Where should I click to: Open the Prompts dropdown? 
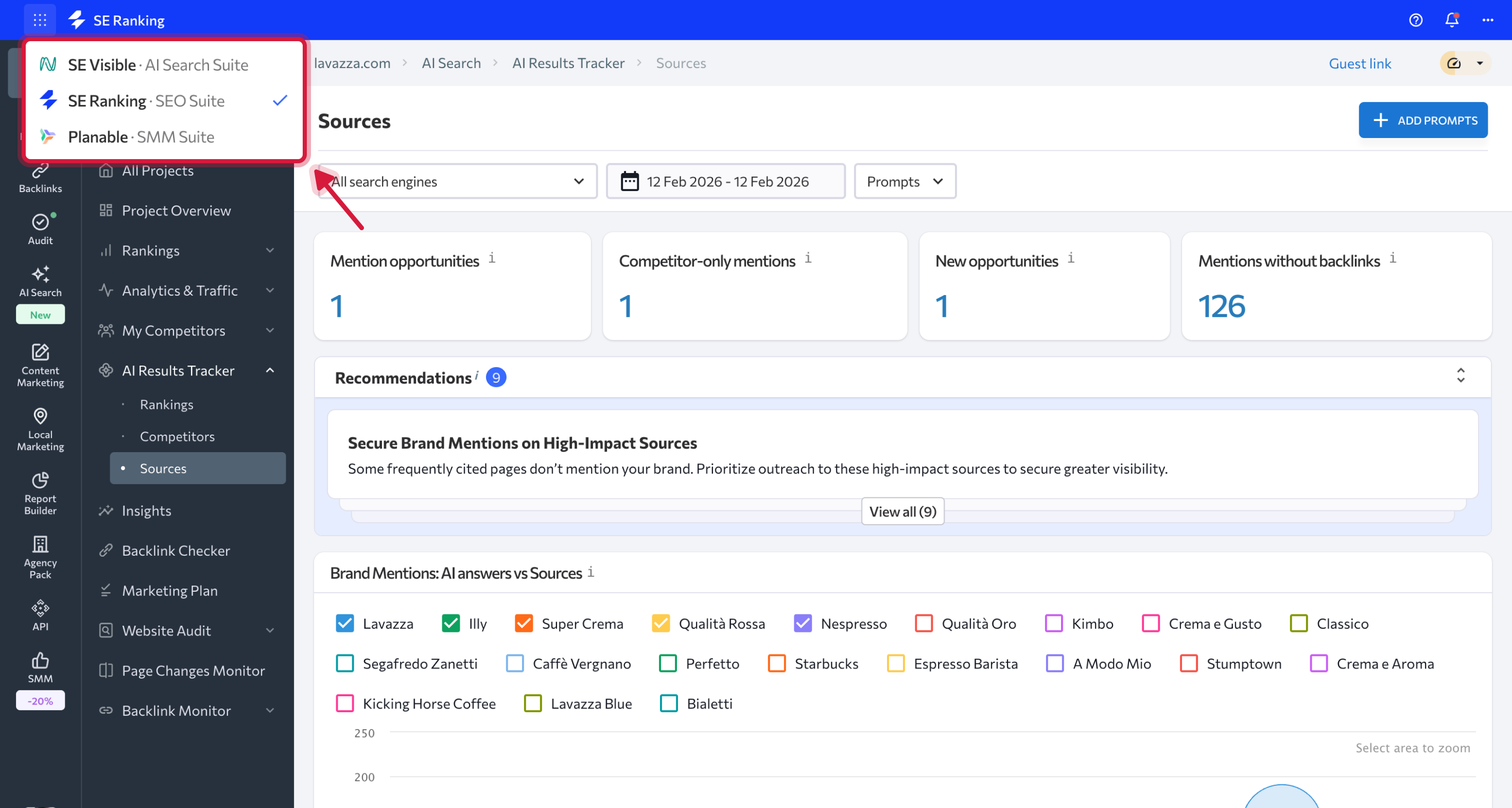[x=905, y=181]
